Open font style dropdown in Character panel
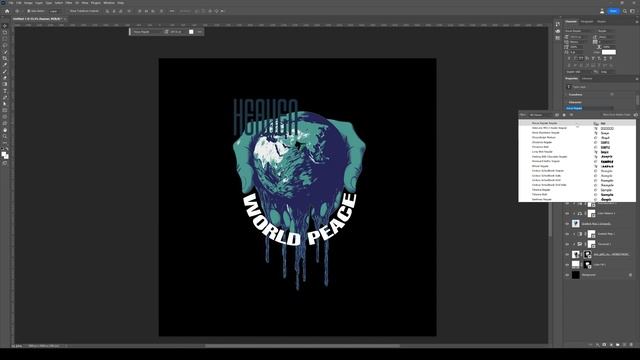 [606, 31]
